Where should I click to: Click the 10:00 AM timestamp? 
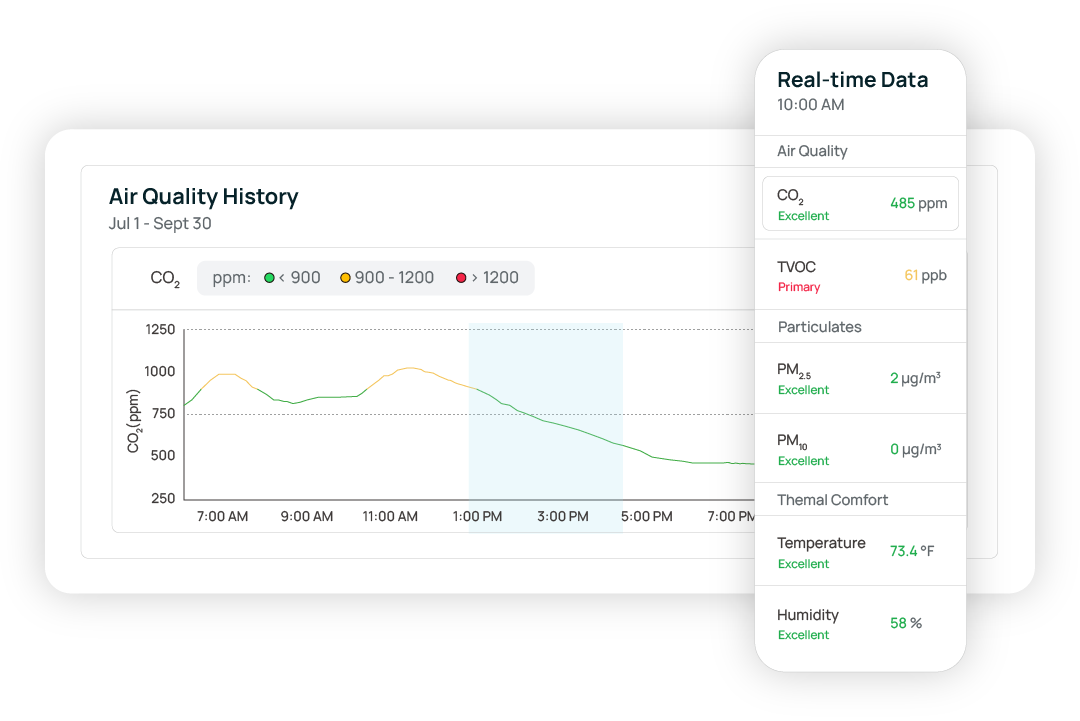[x=809, y=104]
